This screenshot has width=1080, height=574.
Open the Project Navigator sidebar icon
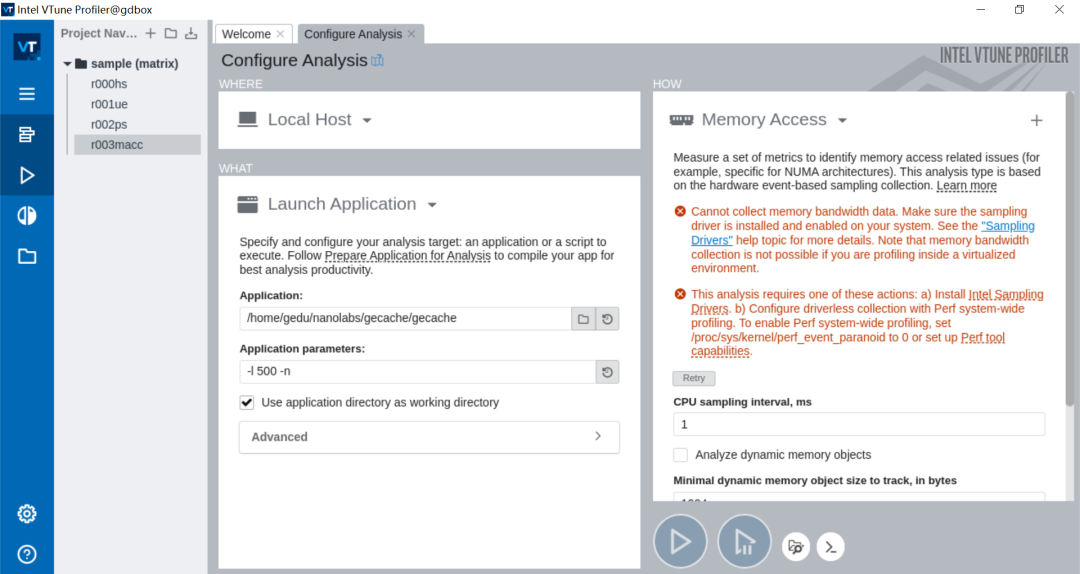coord(27,134)
